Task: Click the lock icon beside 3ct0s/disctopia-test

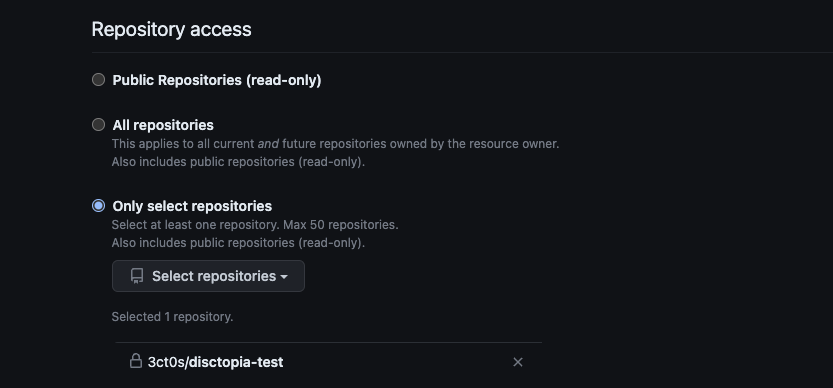Action: coord(136,361)
